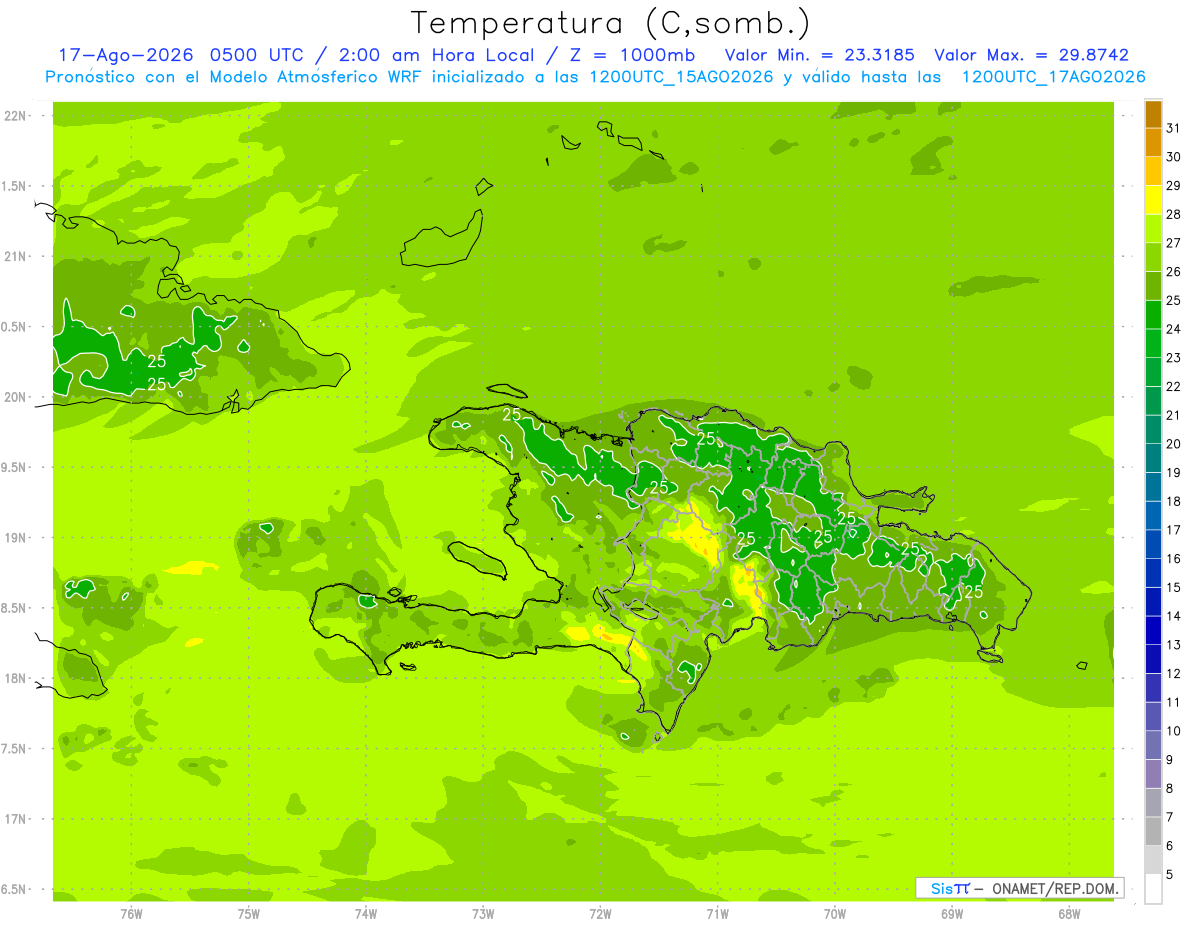The image size is (1200, 927).
Task: Click the legend value '31'
Action: pos(1174,128)
